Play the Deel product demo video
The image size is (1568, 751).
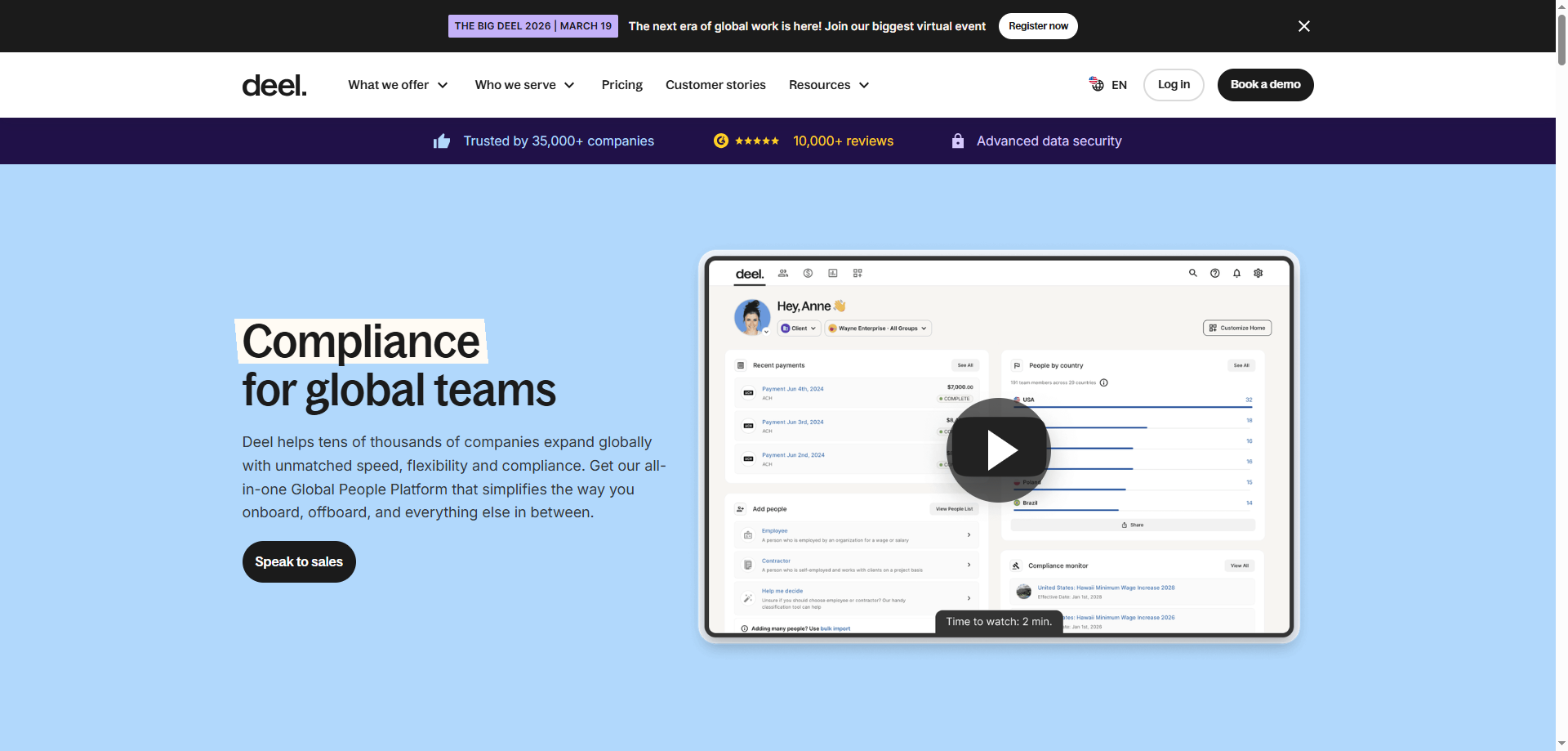pos(998,450)
